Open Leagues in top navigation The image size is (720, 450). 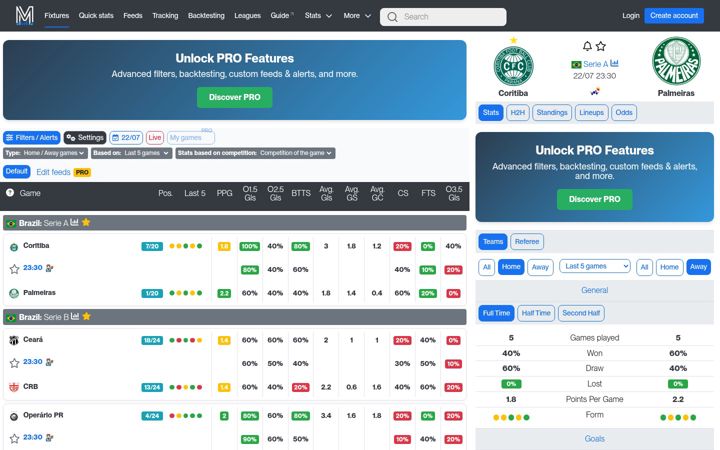248,16
